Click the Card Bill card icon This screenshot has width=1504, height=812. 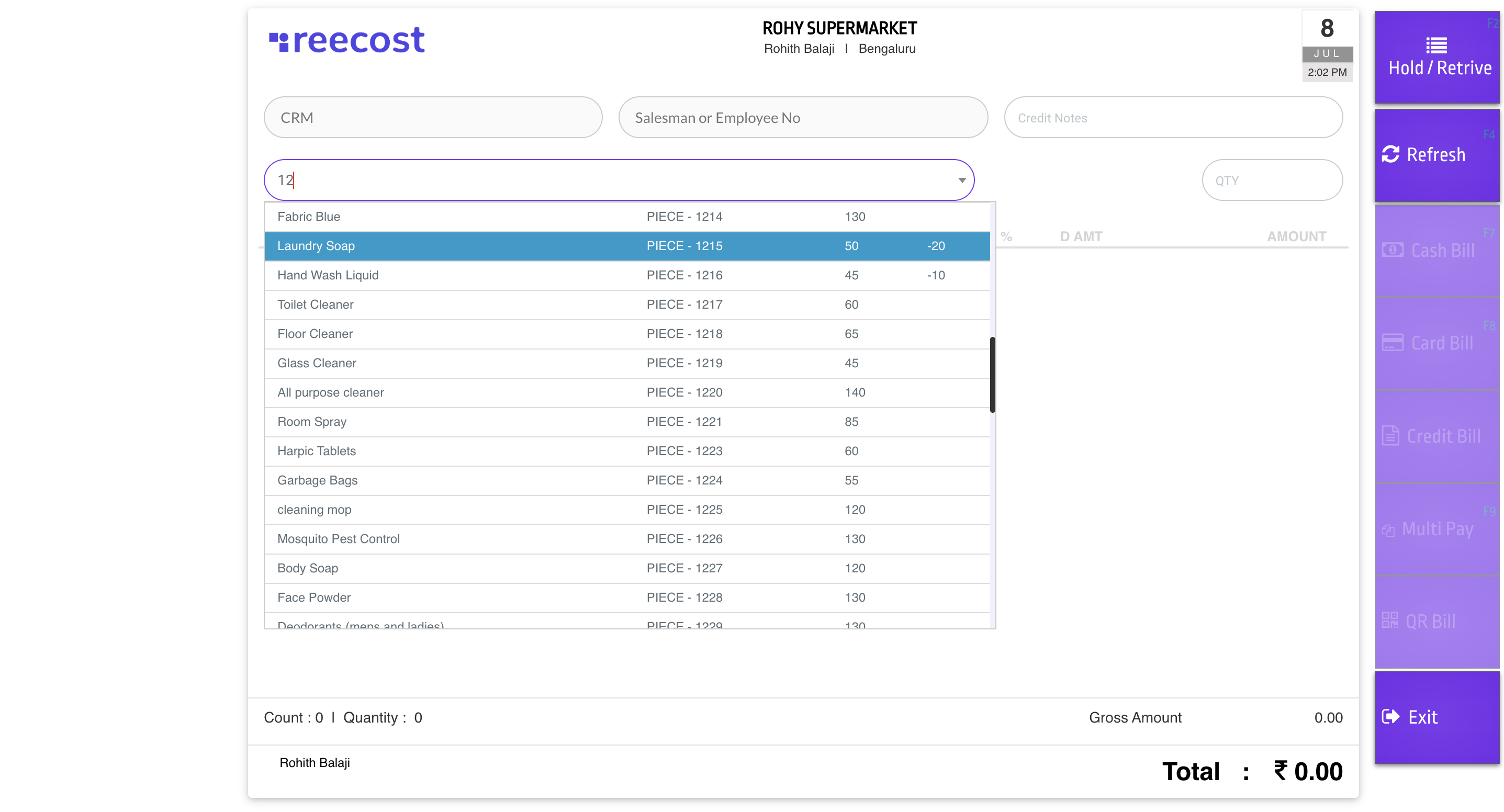tap(1392, 343)
